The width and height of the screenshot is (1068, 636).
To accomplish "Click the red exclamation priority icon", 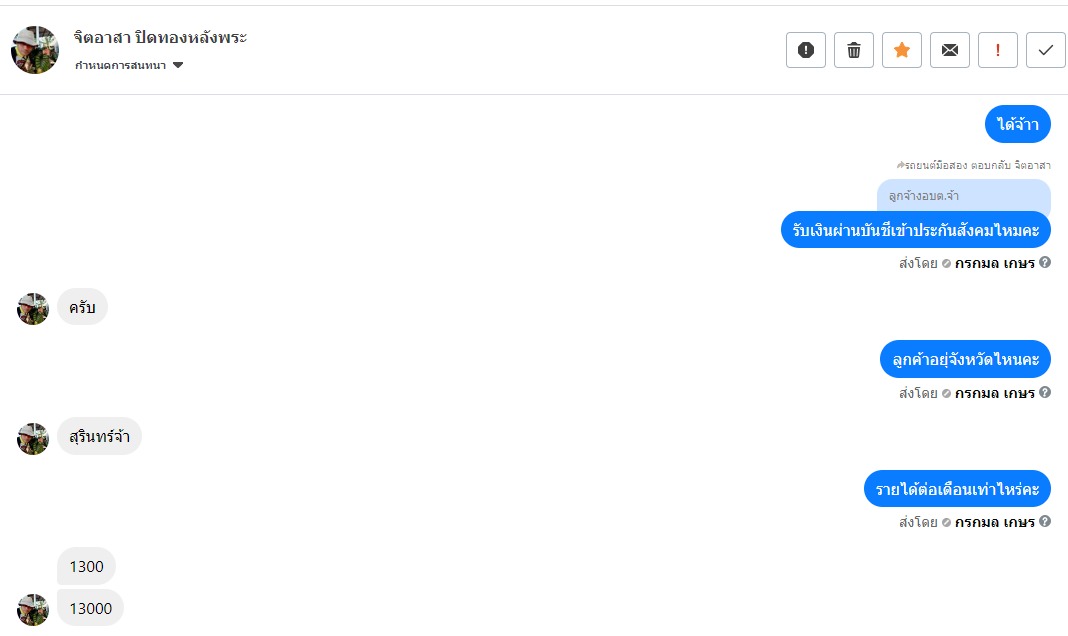I will [997, 50].
